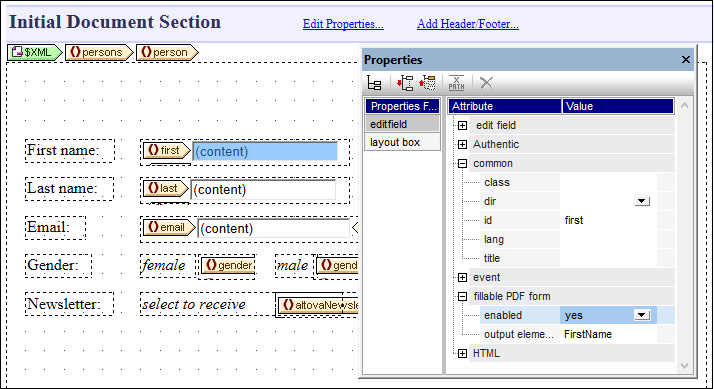This screenshot has height=389, width=714.
Task: Click scroll-up arrow in Properties panel
Action: [684, 106]
